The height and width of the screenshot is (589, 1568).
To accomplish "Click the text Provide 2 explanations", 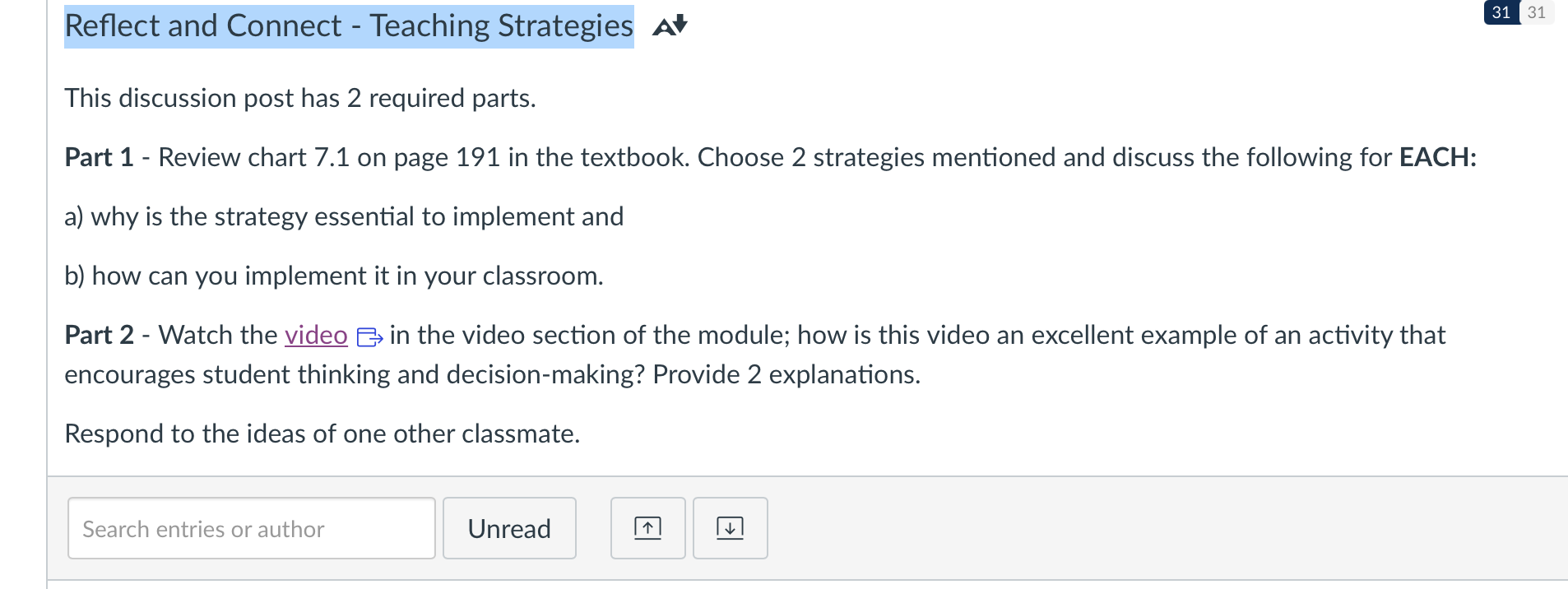I will 786,374.
